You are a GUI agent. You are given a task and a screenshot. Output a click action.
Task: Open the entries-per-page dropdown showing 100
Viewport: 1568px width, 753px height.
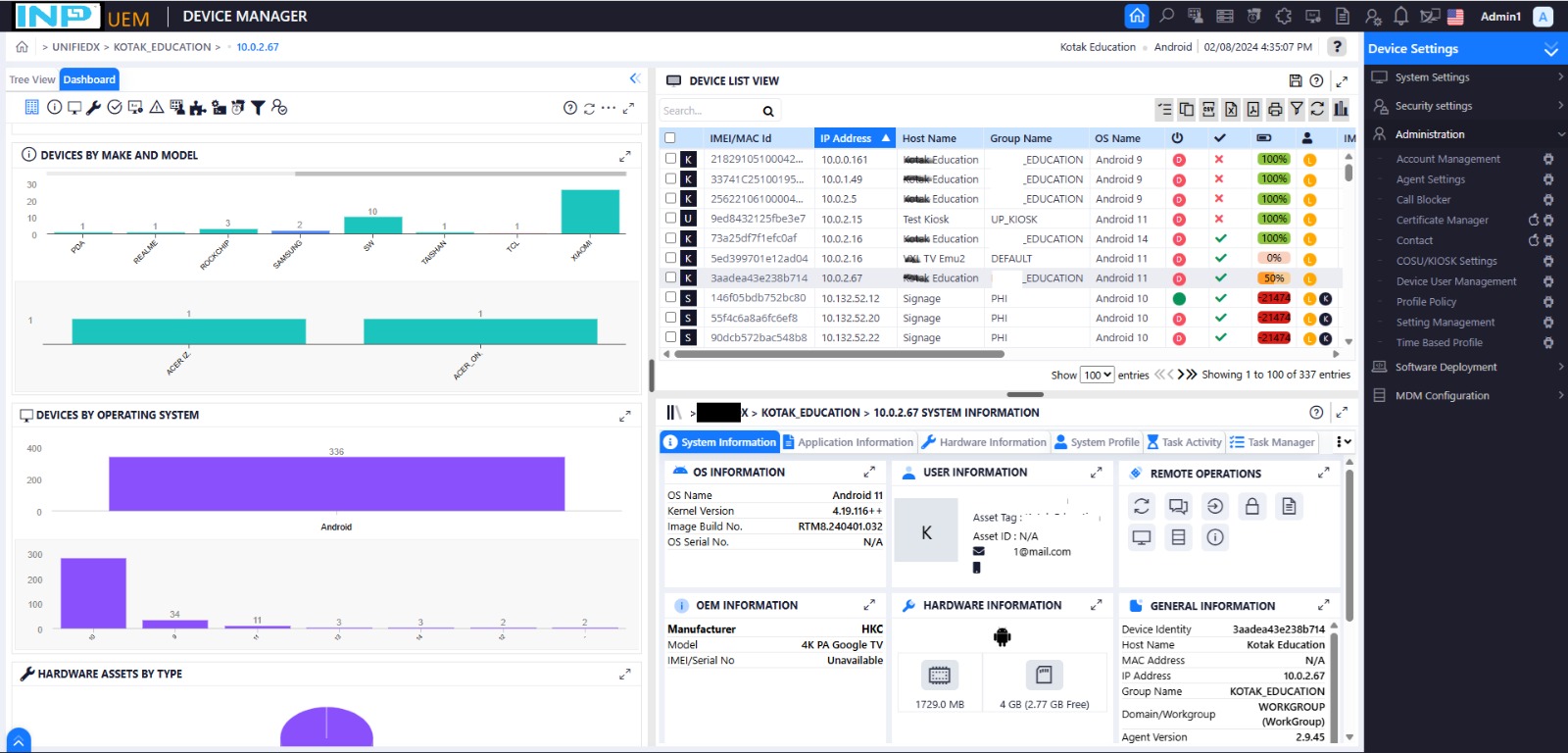point(1097,375)
